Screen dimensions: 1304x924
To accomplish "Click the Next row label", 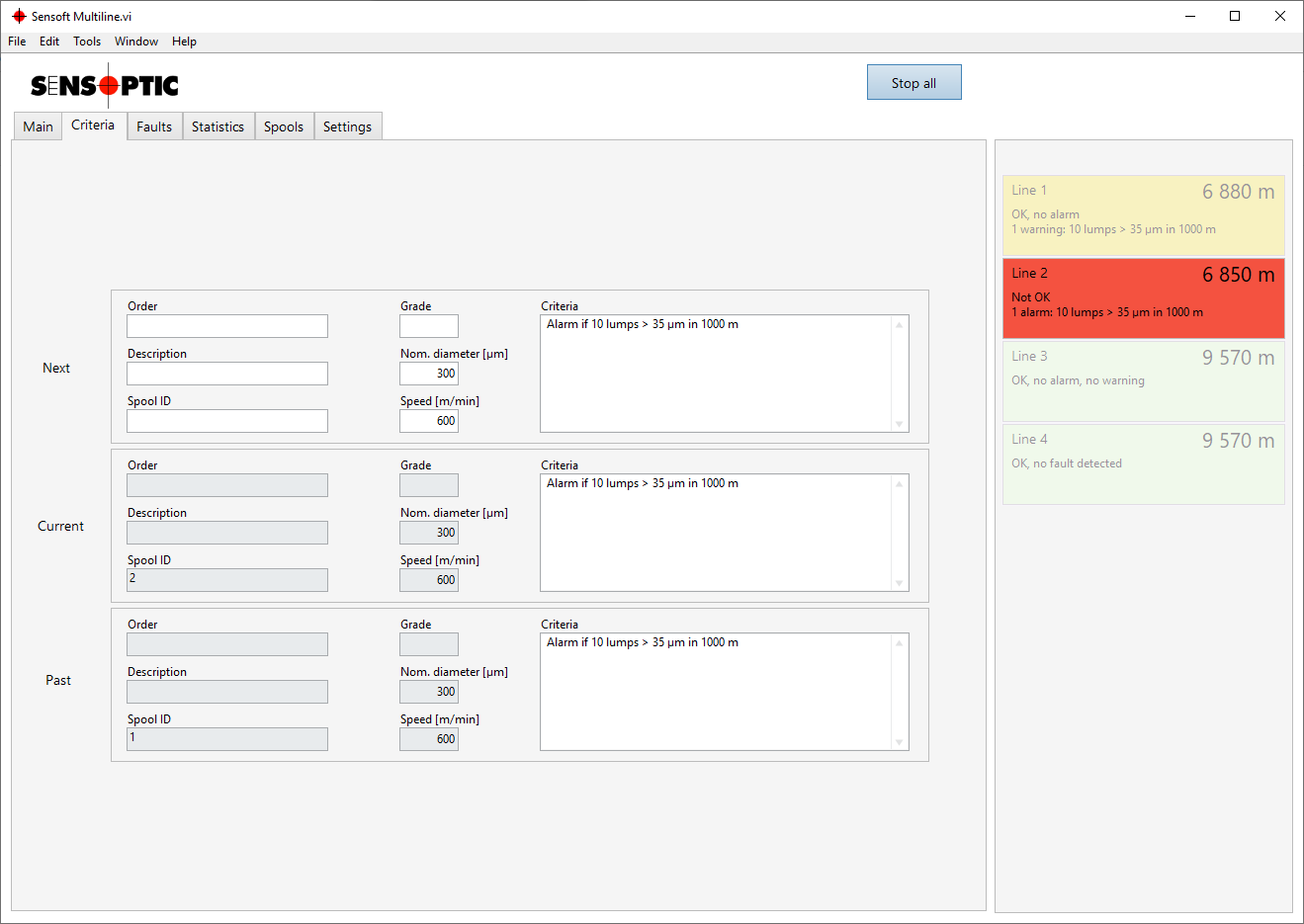I will point(56,368).
